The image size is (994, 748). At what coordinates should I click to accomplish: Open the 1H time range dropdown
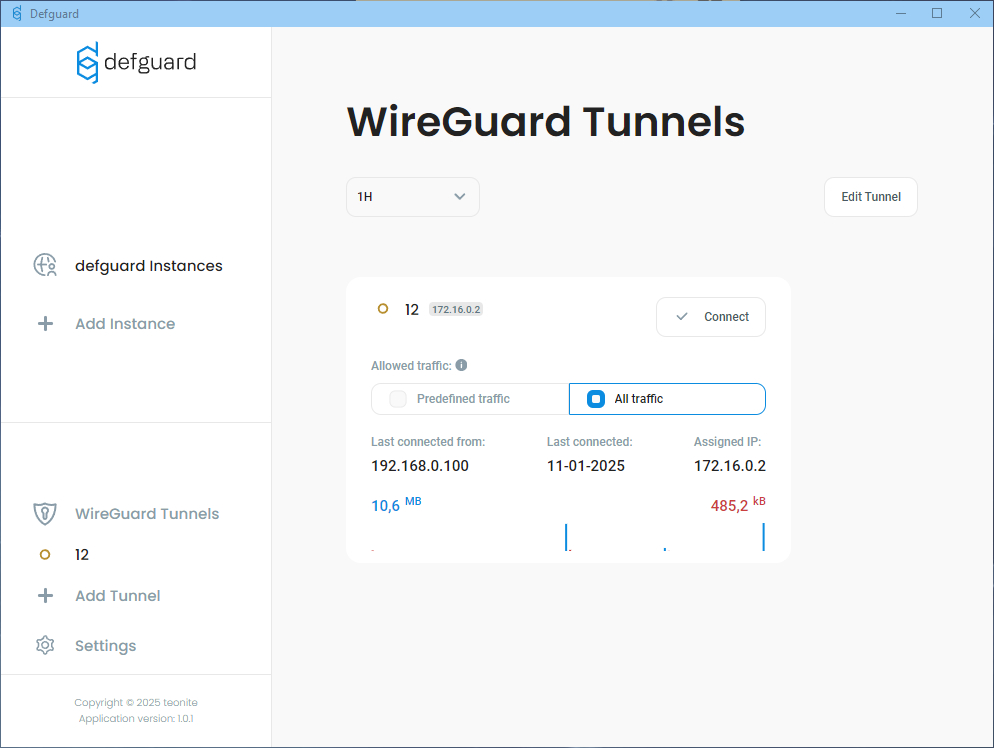coord(413,197)
